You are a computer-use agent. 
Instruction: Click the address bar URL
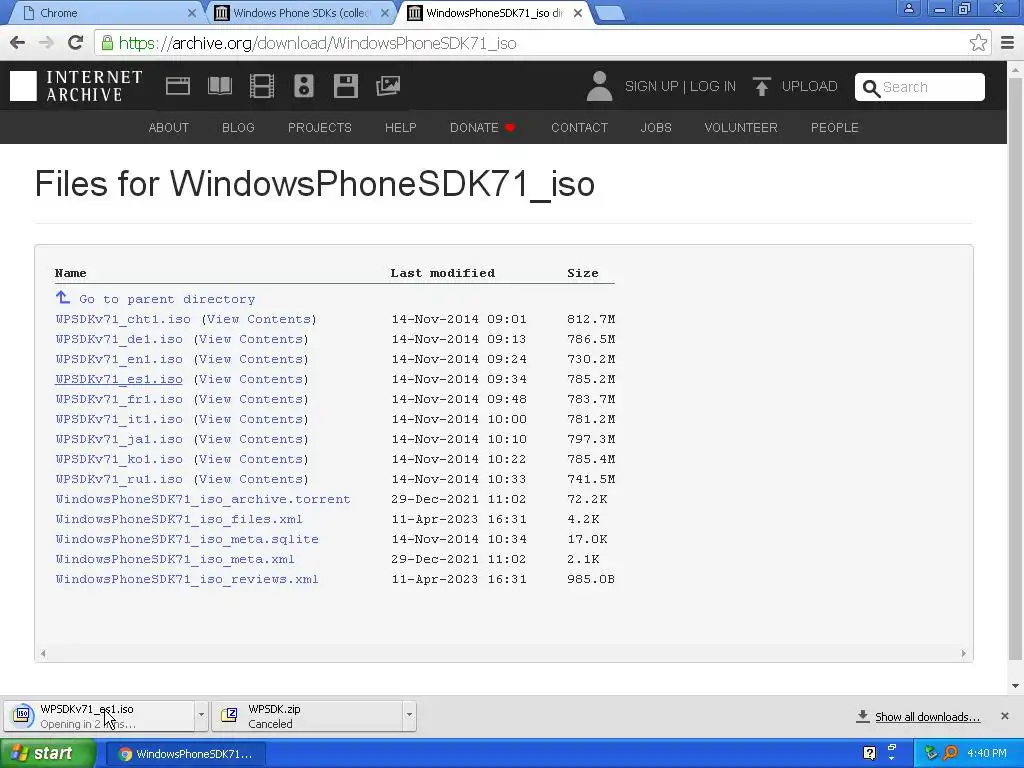(317, 43)
